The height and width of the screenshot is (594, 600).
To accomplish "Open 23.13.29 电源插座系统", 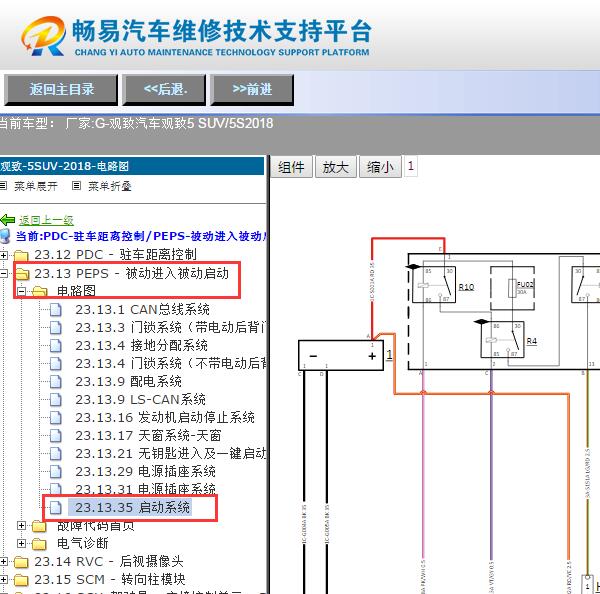I will coord(145,472).
